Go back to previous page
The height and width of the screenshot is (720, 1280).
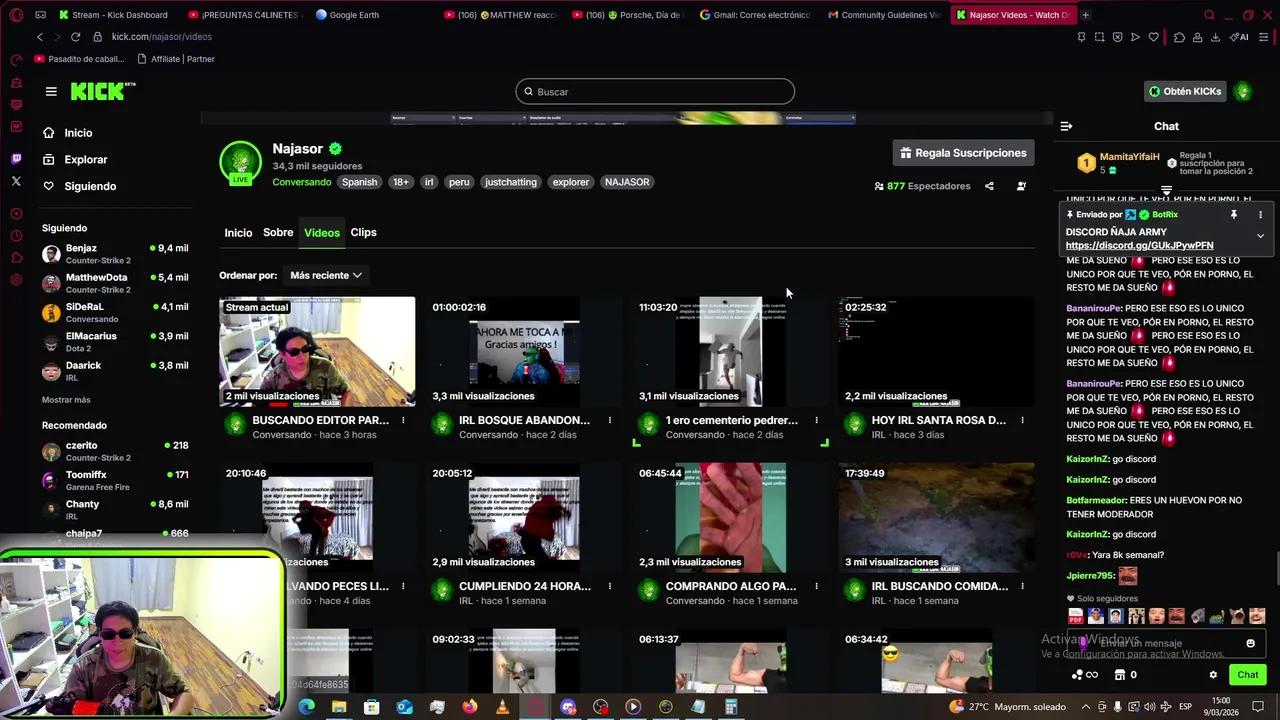(x=39, y=37)
